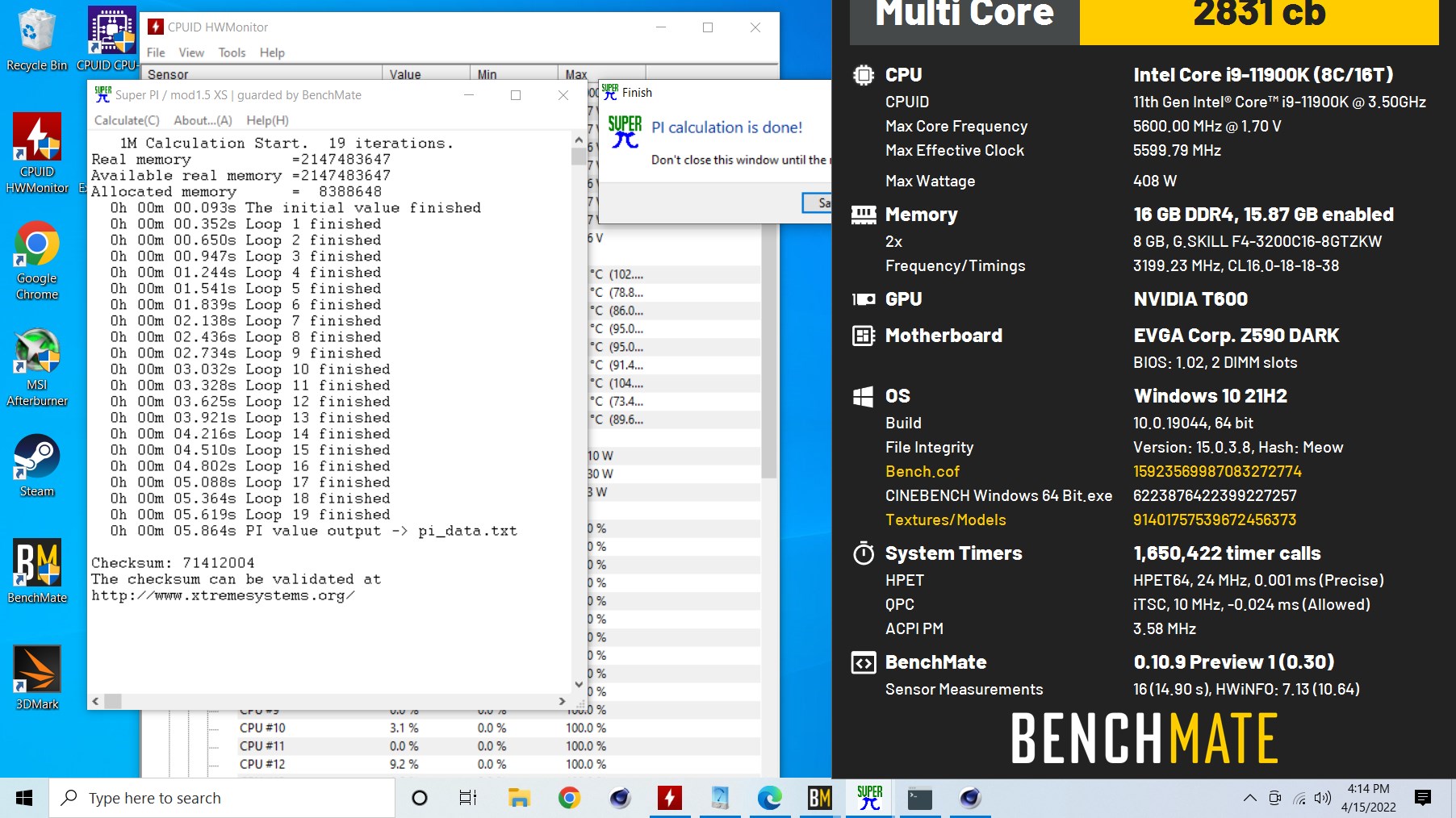The width and height of the screenshot is (1456, 818).
Task: Switch to BenchMate via the BM taskbar icon
Action: coord(819,798)
